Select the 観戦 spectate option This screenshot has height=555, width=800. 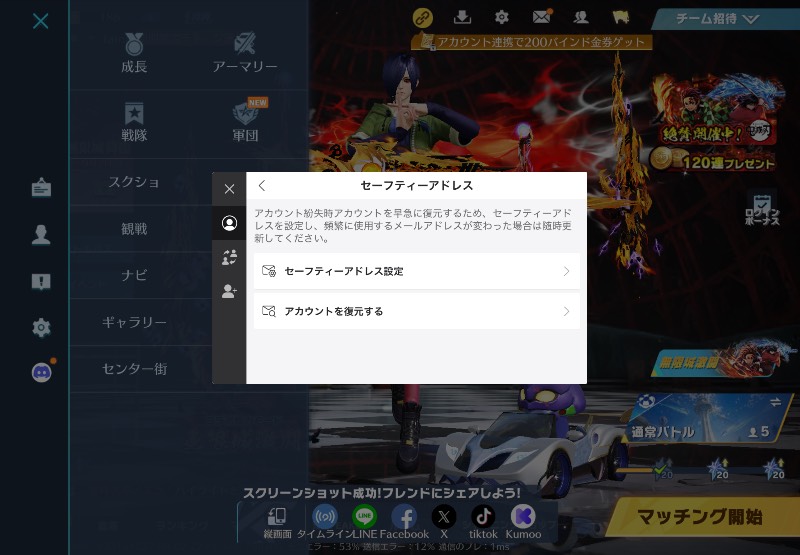click(134, 229)
